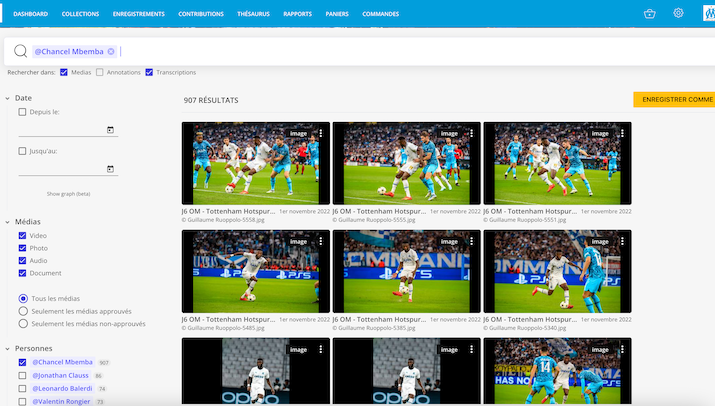Viewport: 715px width, 406px height.
Task: Open calendar picker for Depuis le date
Action: [x=110, y=130]
